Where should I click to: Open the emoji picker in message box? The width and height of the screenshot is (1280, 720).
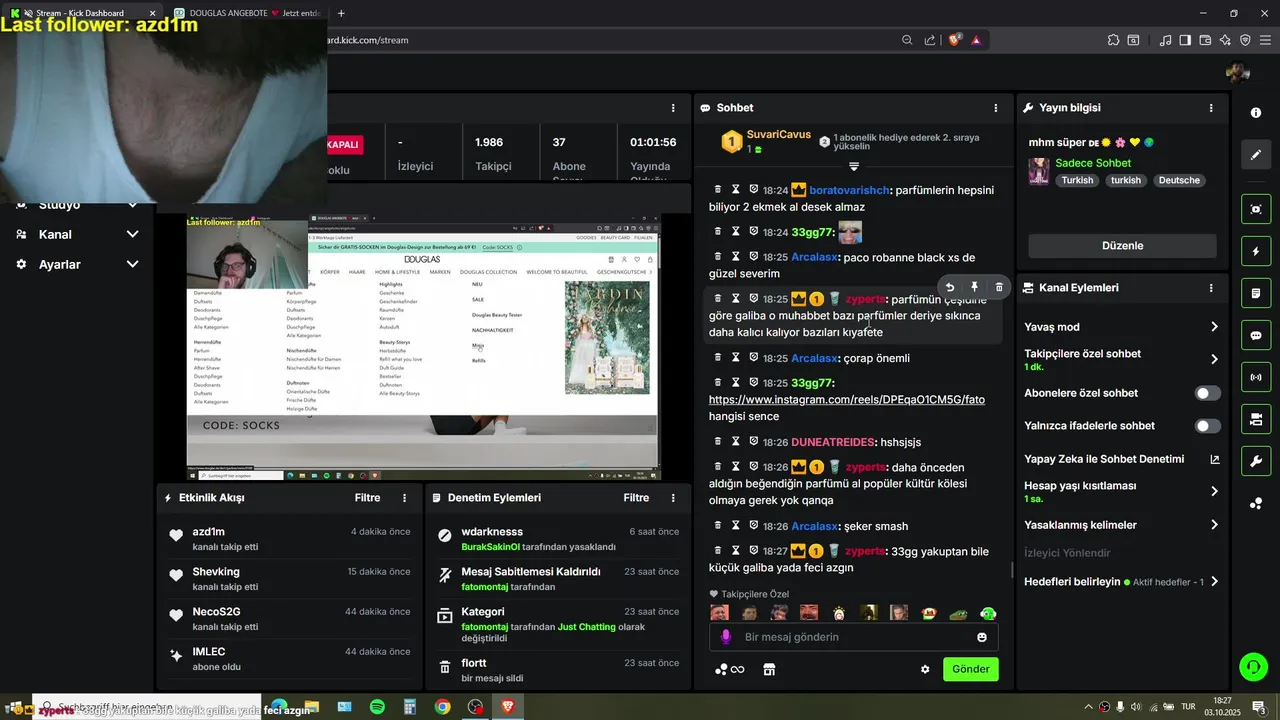[x=982, y=637]
